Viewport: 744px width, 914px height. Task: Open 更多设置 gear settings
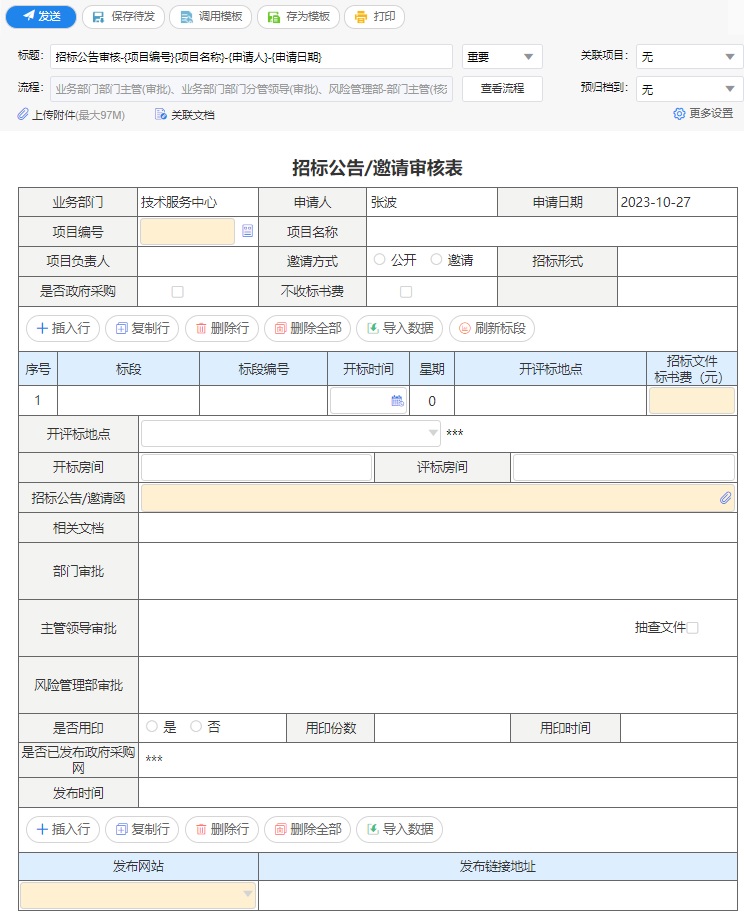[x=703, y=113]
